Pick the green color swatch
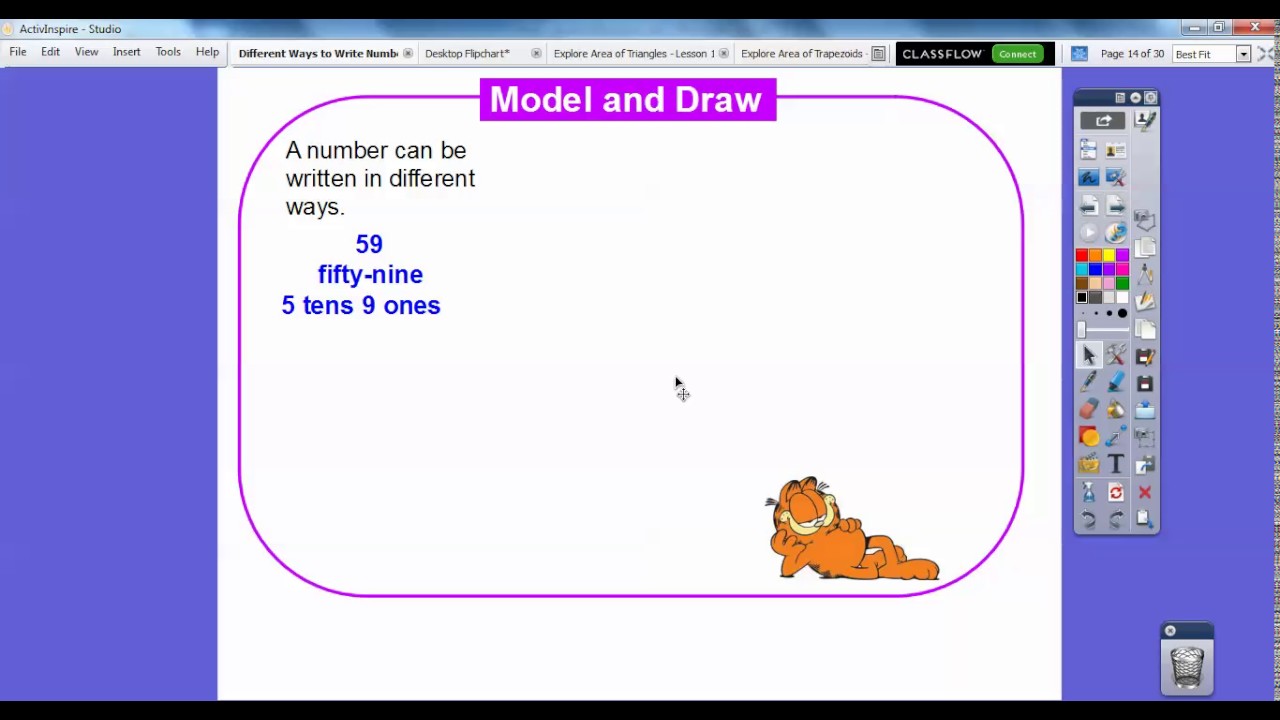This screenshot has width=1280, height=720. (x=1122, y=283)
